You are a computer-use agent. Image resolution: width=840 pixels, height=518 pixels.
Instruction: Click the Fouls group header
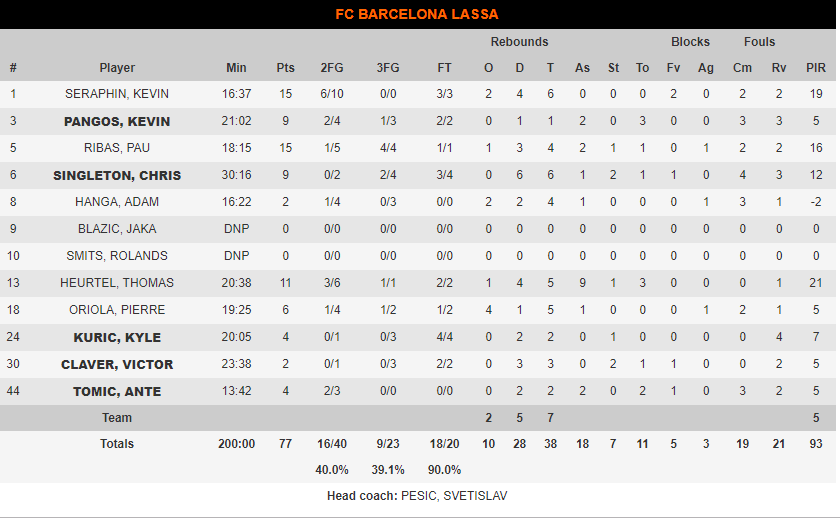[759, 42]
